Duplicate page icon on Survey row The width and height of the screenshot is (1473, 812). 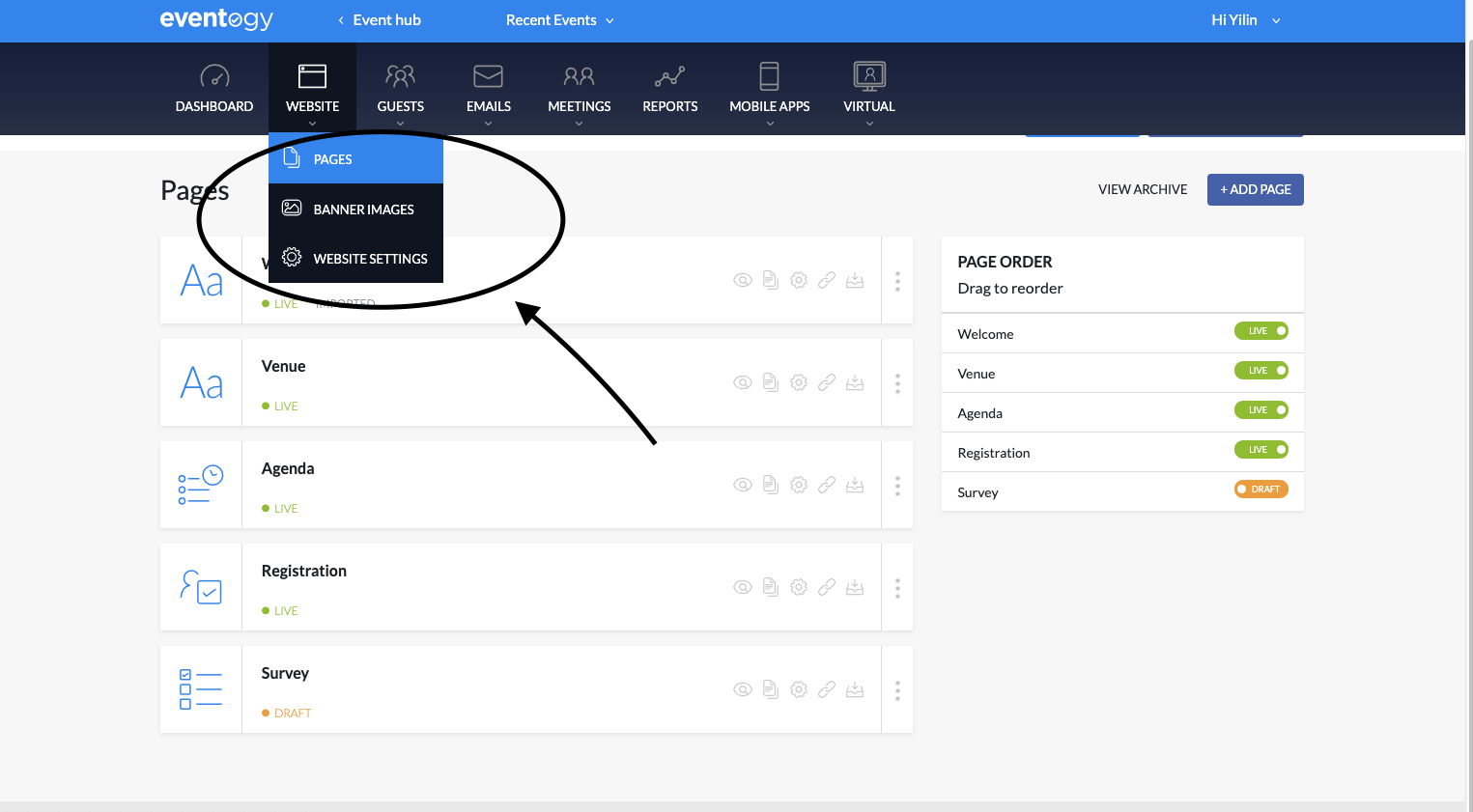click(x=770, y=689)
